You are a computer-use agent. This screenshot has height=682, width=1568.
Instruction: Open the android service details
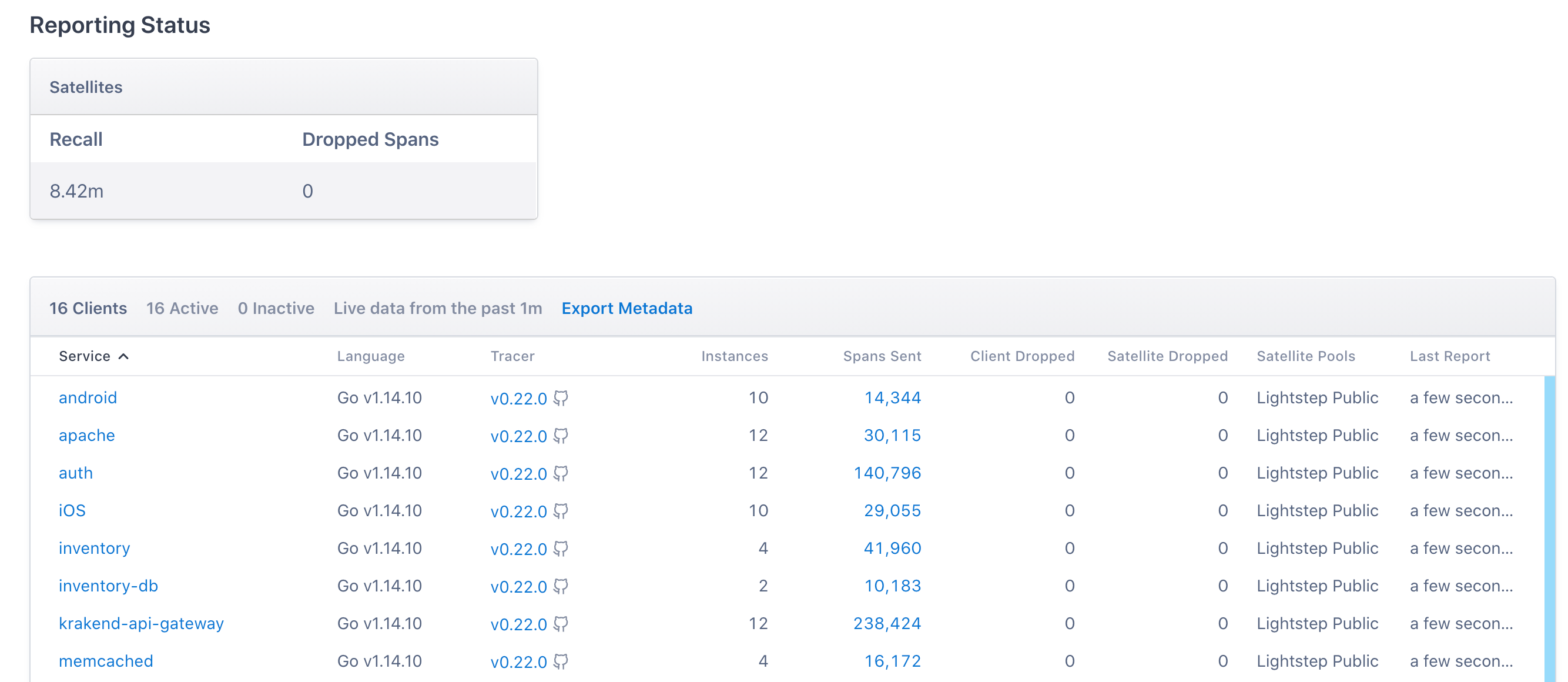(x=88, y=397)
